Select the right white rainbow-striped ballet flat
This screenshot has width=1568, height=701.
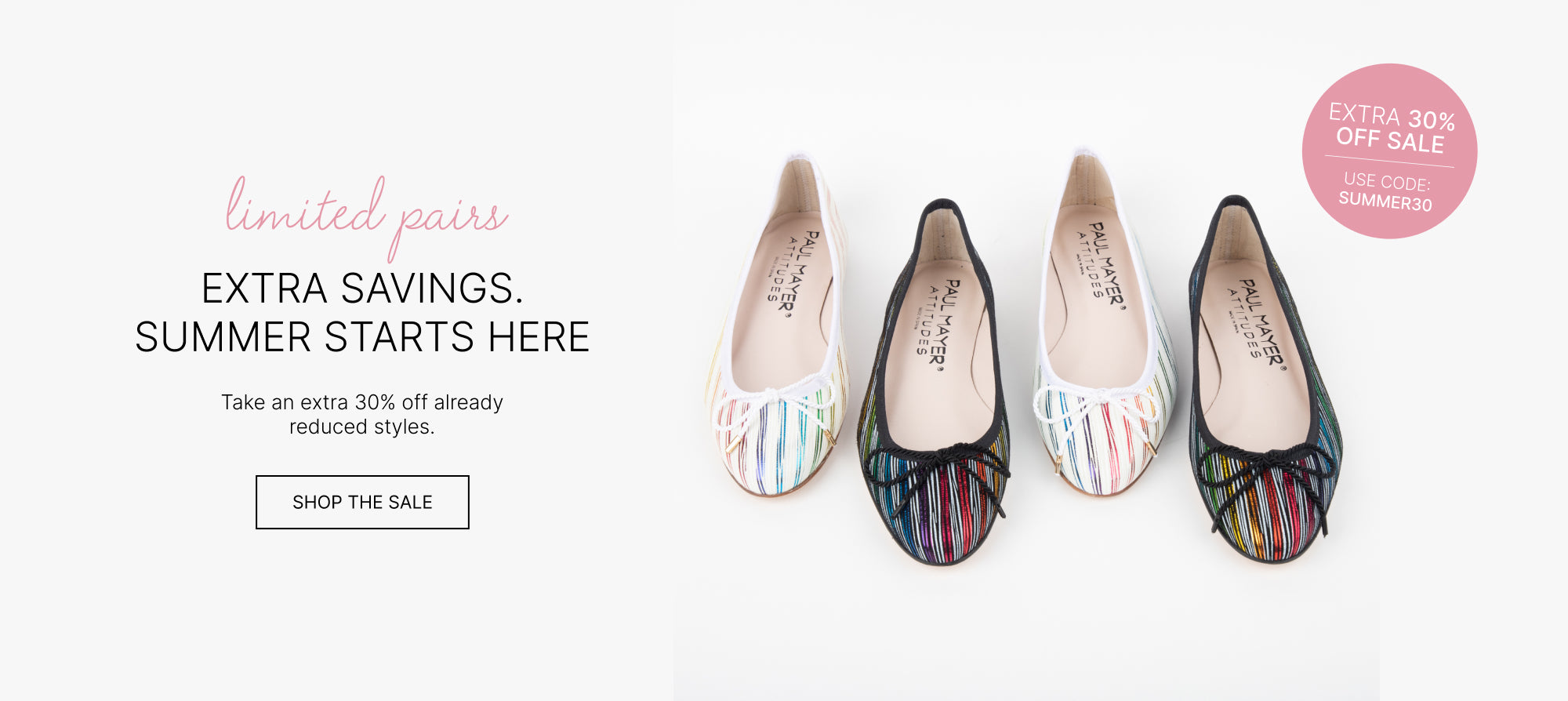tap(1105, 323)
